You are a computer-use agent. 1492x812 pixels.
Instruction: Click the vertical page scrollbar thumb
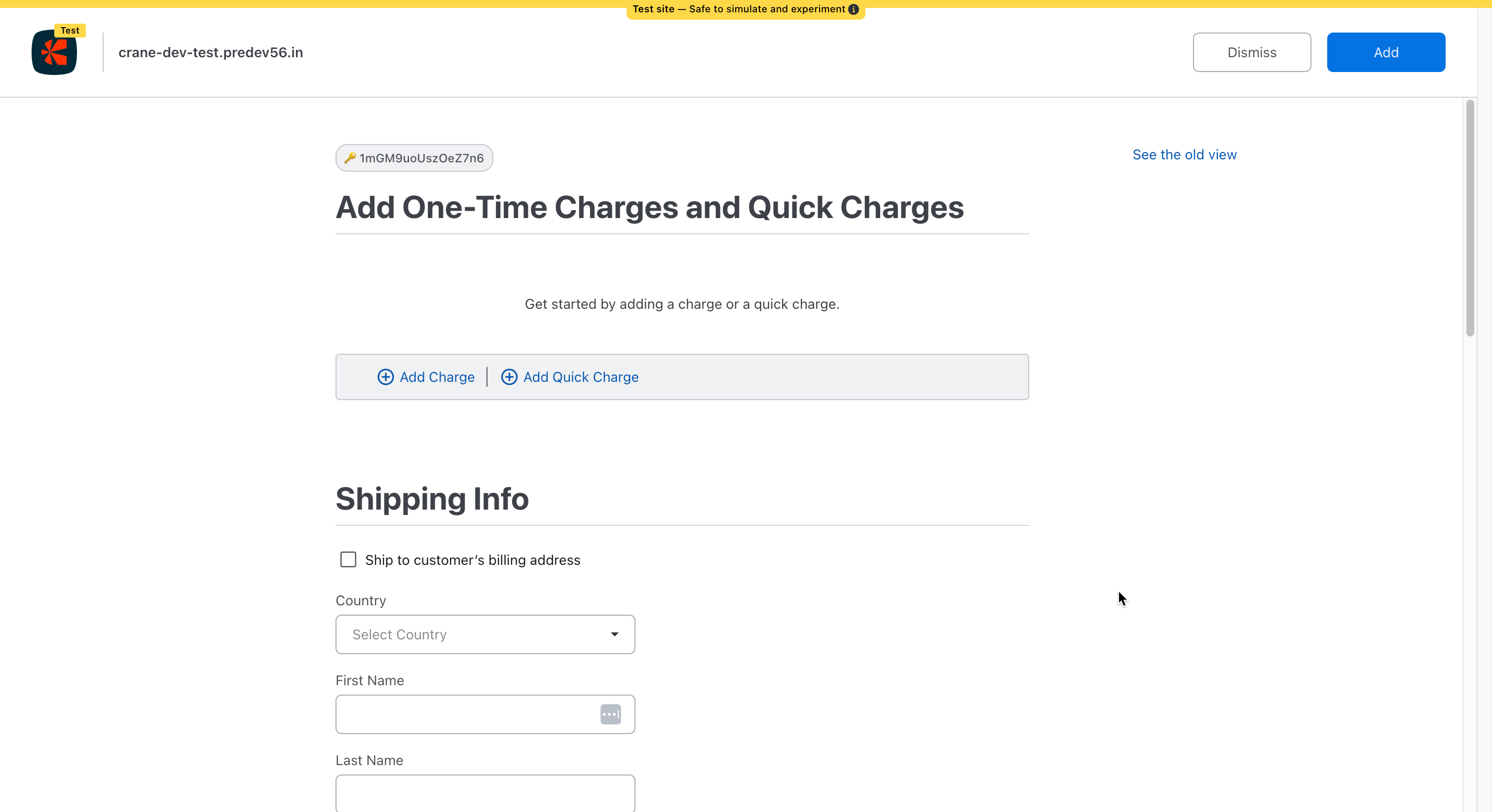click(1469, 217)
